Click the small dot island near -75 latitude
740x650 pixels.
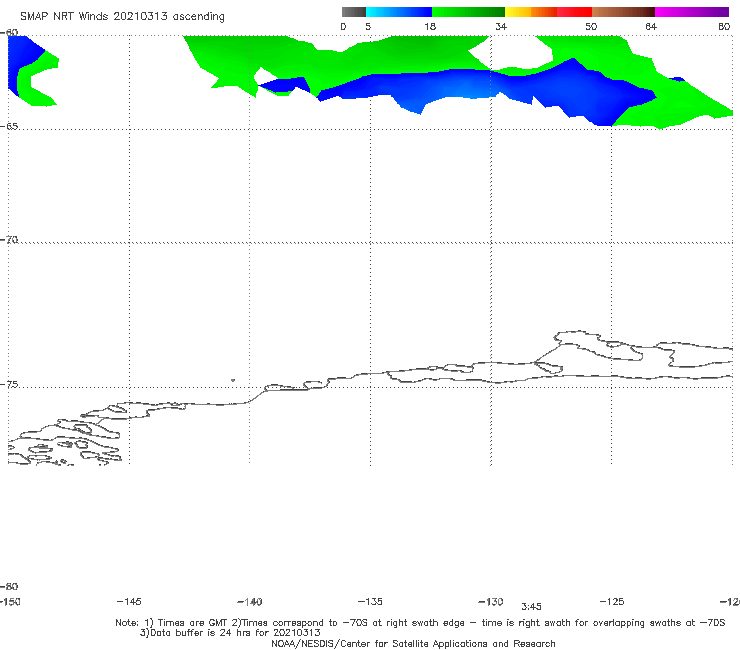(x=233, y=380)
